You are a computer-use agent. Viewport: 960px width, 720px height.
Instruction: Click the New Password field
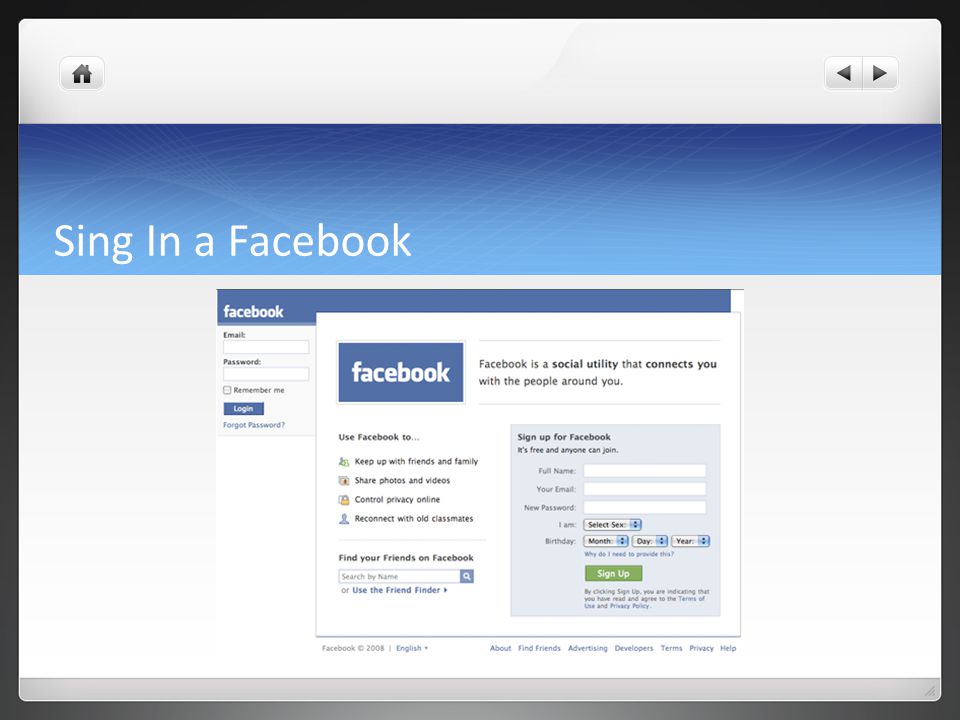click(645, 508)
